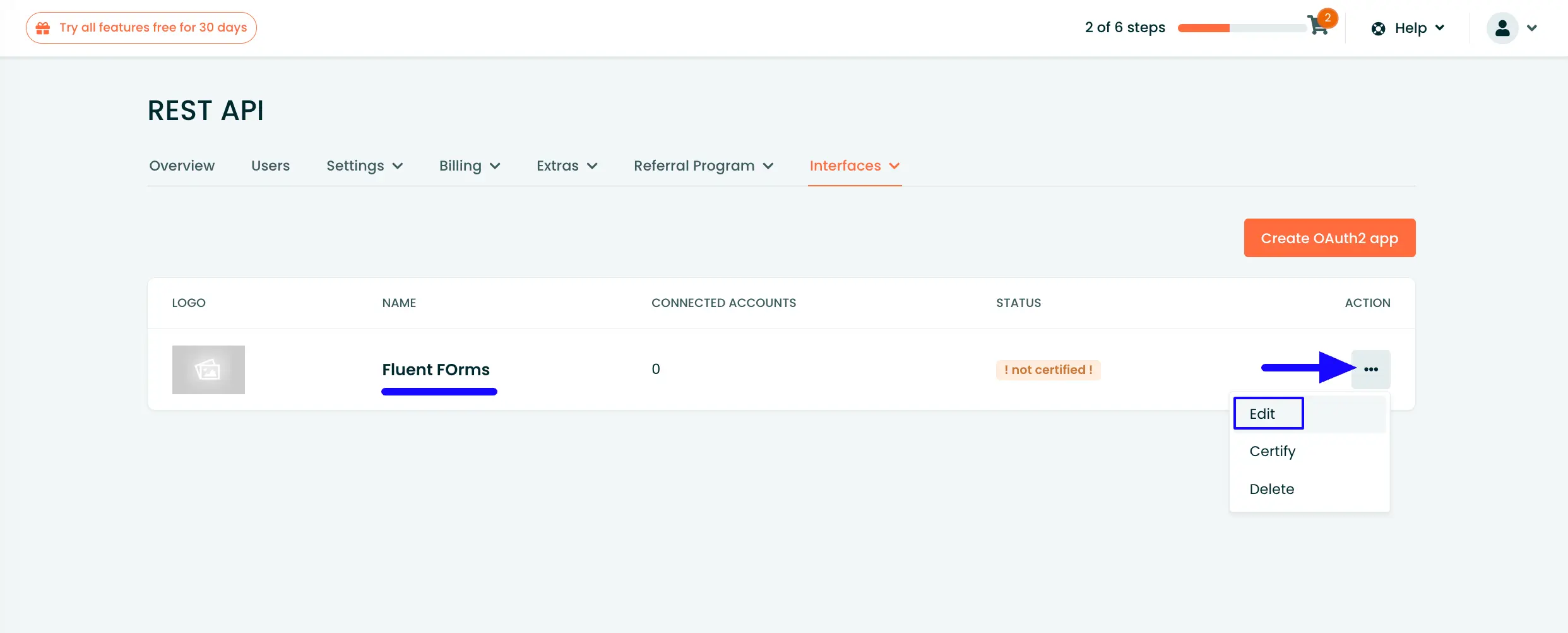Viewport: 1568px width, 633px height.
Task: Expand the Extras dropdown
Action: point(566,166)
